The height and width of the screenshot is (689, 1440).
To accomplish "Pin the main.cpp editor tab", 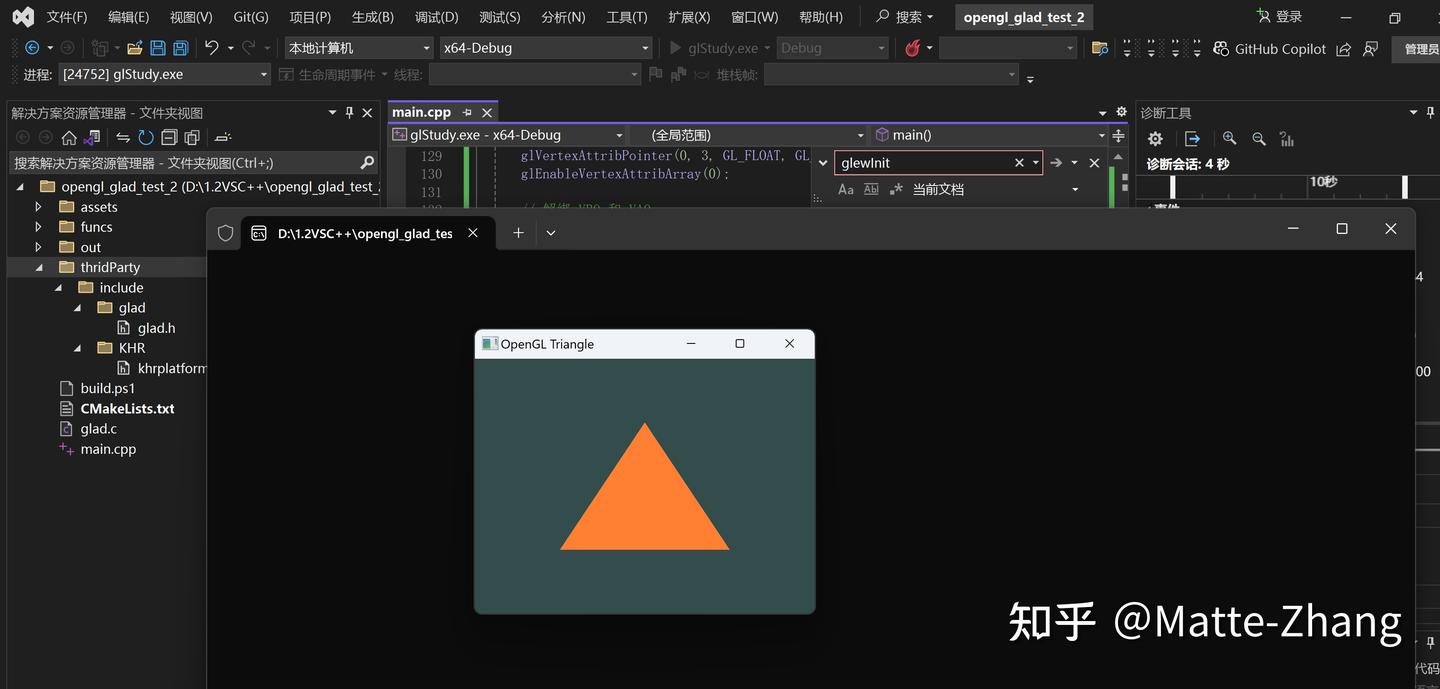I will pos(469,112).
